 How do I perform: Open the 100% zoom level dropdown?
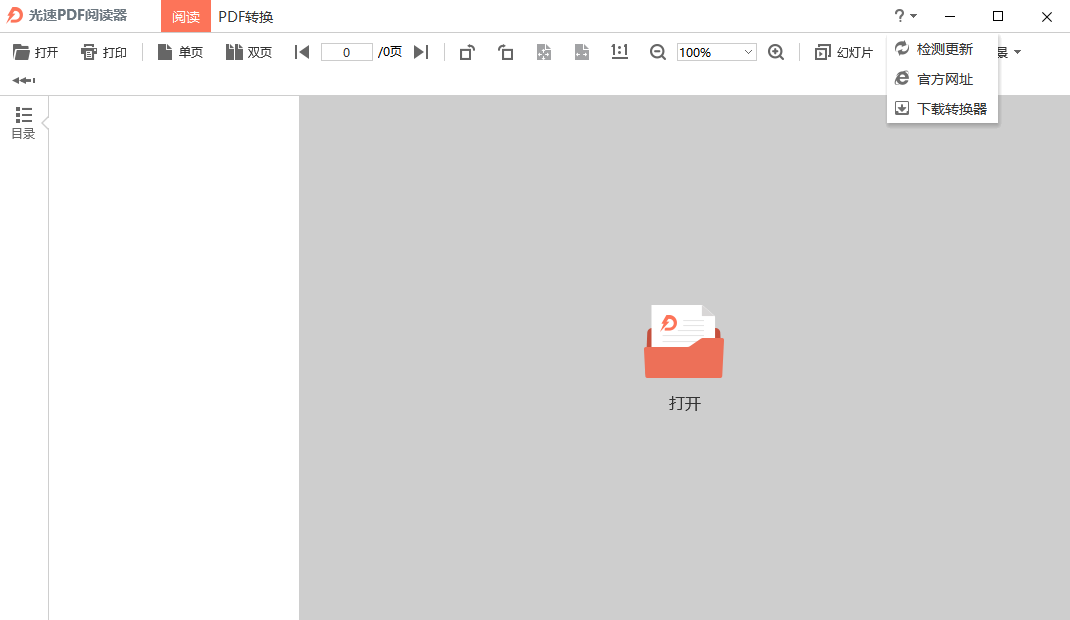tap(717, 52)
